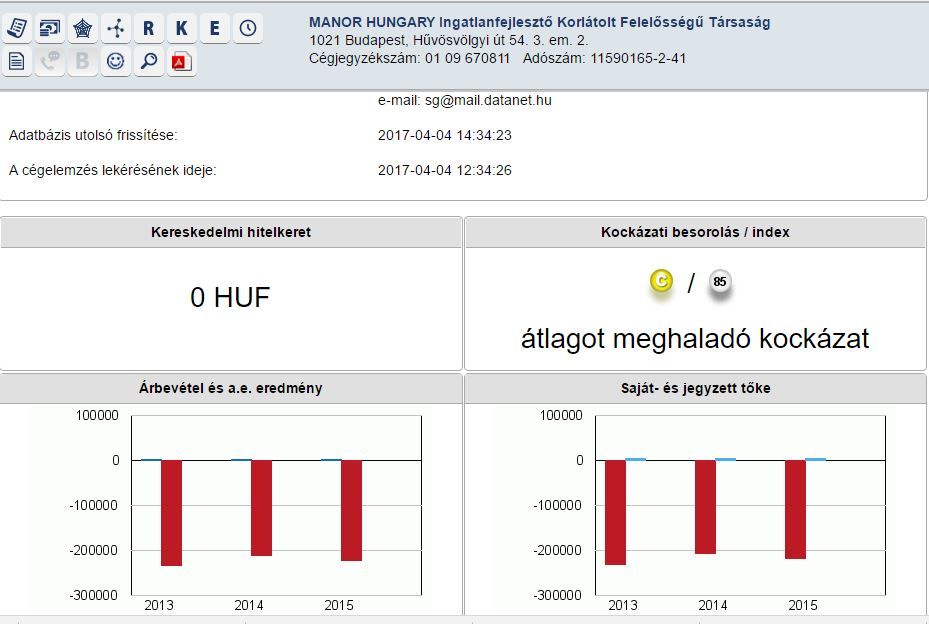
Task: Click 2013 blue bar in Saját tőke chart
Action: [x=636, y=459]
